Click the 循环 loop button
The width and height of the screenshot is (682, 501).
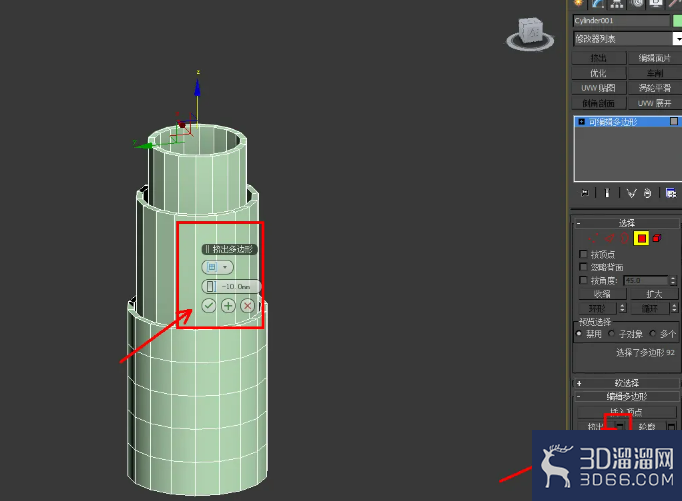click(x=650, y=308)
